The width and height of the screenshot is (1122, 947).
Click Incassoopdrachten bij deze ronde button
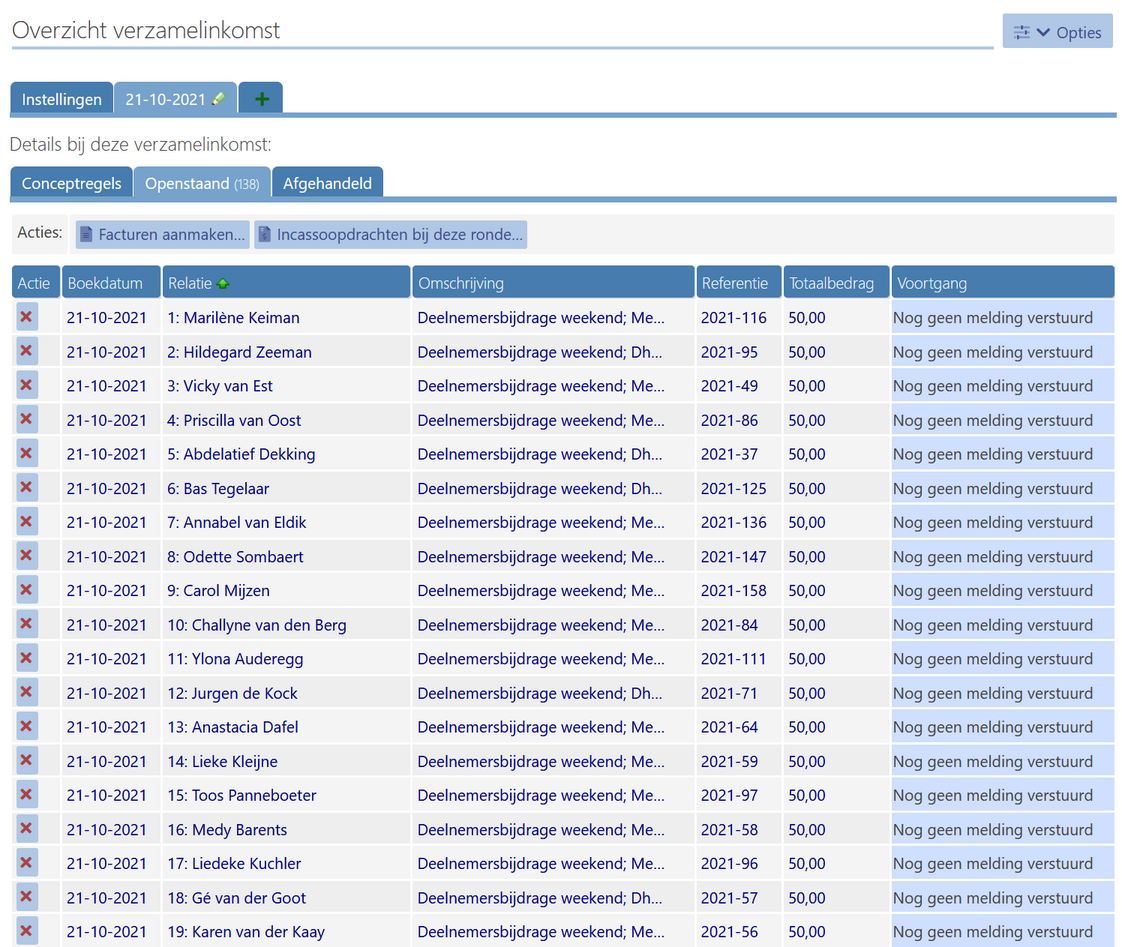pyautogui.click(x=390, y=235)
